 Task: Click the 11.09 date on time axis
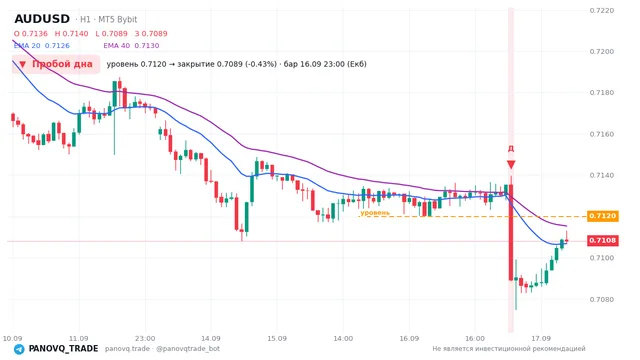78,338
